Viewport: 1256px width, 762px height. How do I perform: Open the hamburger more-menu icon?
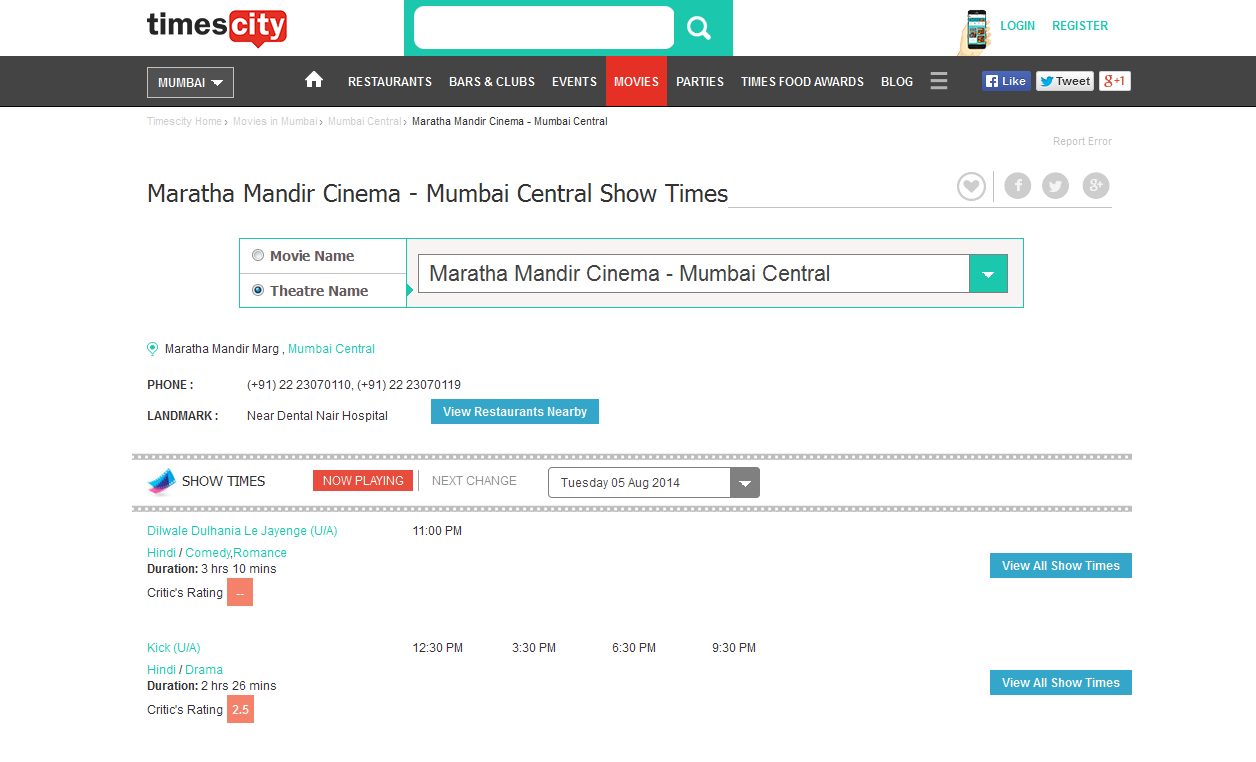[938, 81]
